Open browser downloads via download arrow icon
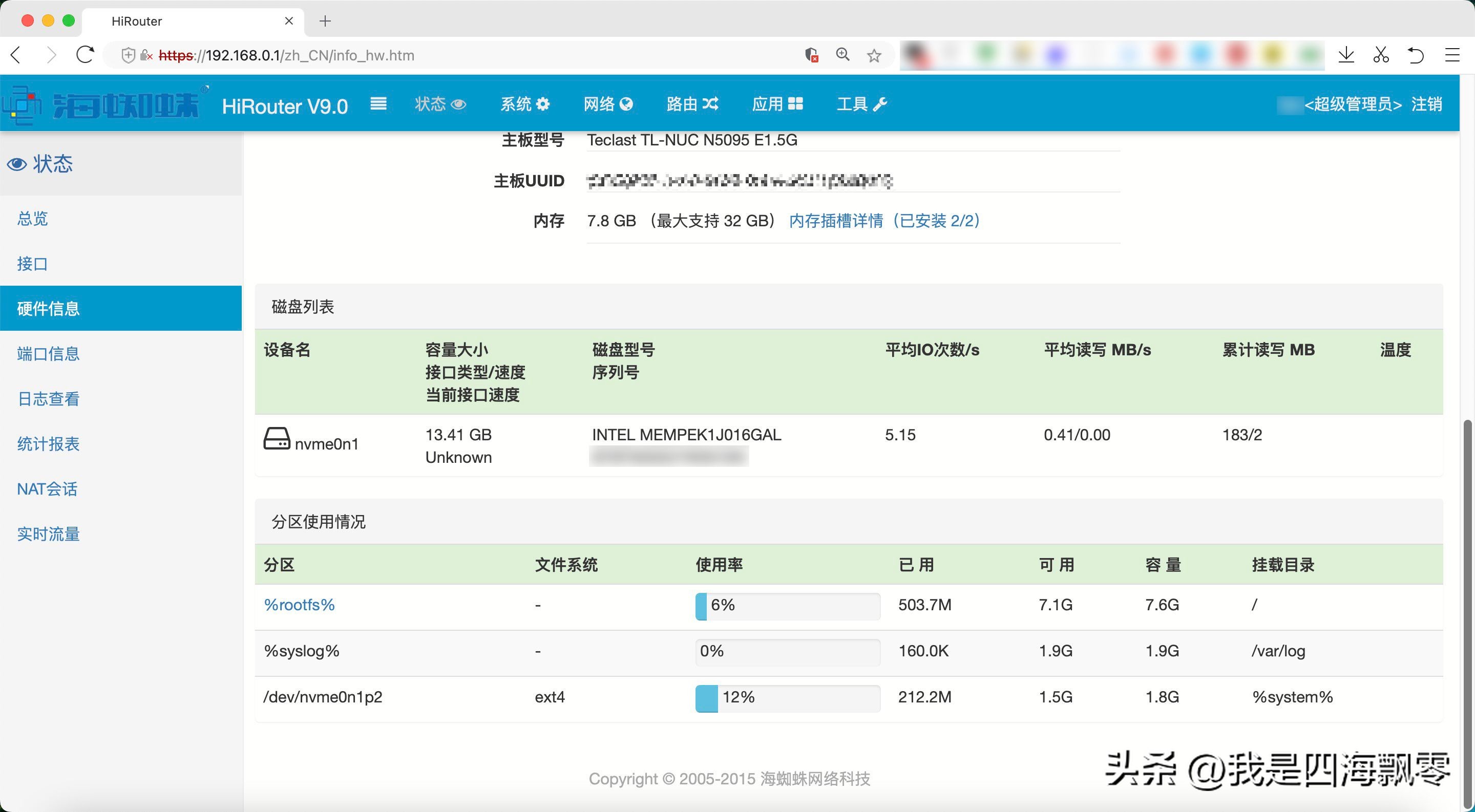1475x812 pixels. [1347, 55]
